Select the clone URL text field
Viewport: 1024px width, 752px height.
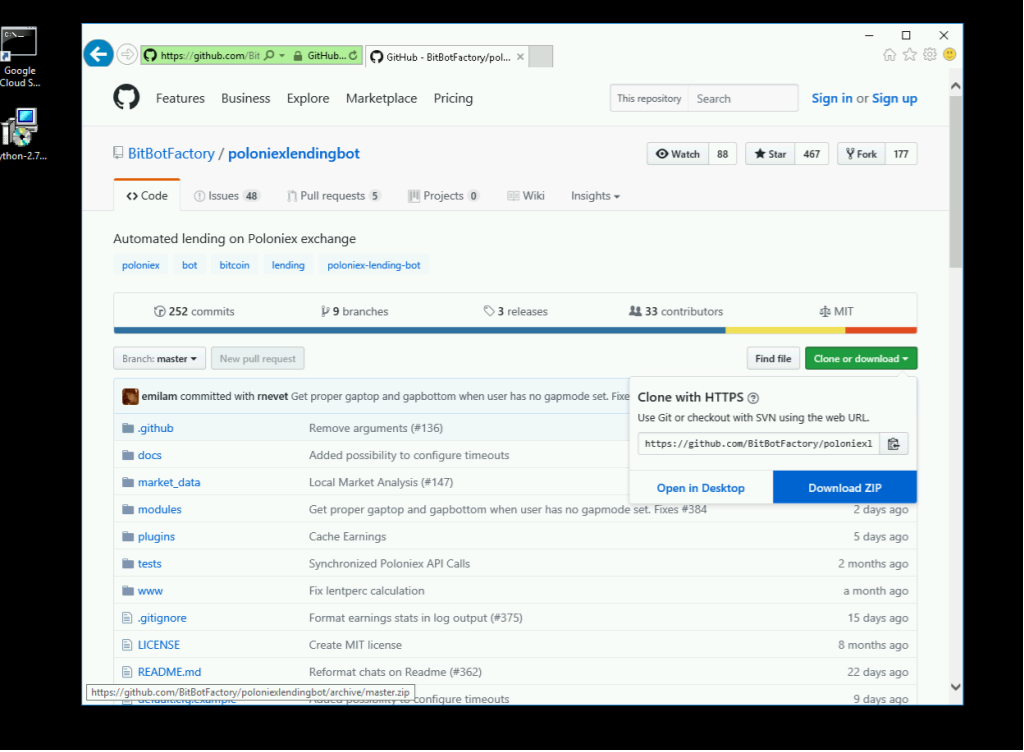[759, 444]
